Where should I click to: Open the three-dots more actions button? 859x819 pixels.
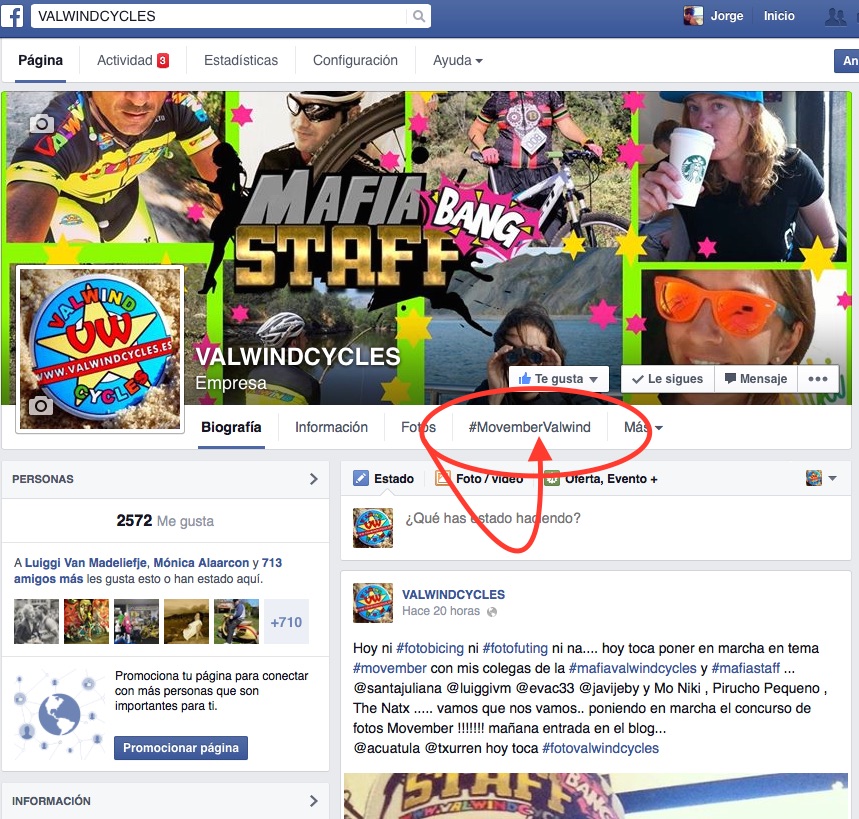(817, 379)
